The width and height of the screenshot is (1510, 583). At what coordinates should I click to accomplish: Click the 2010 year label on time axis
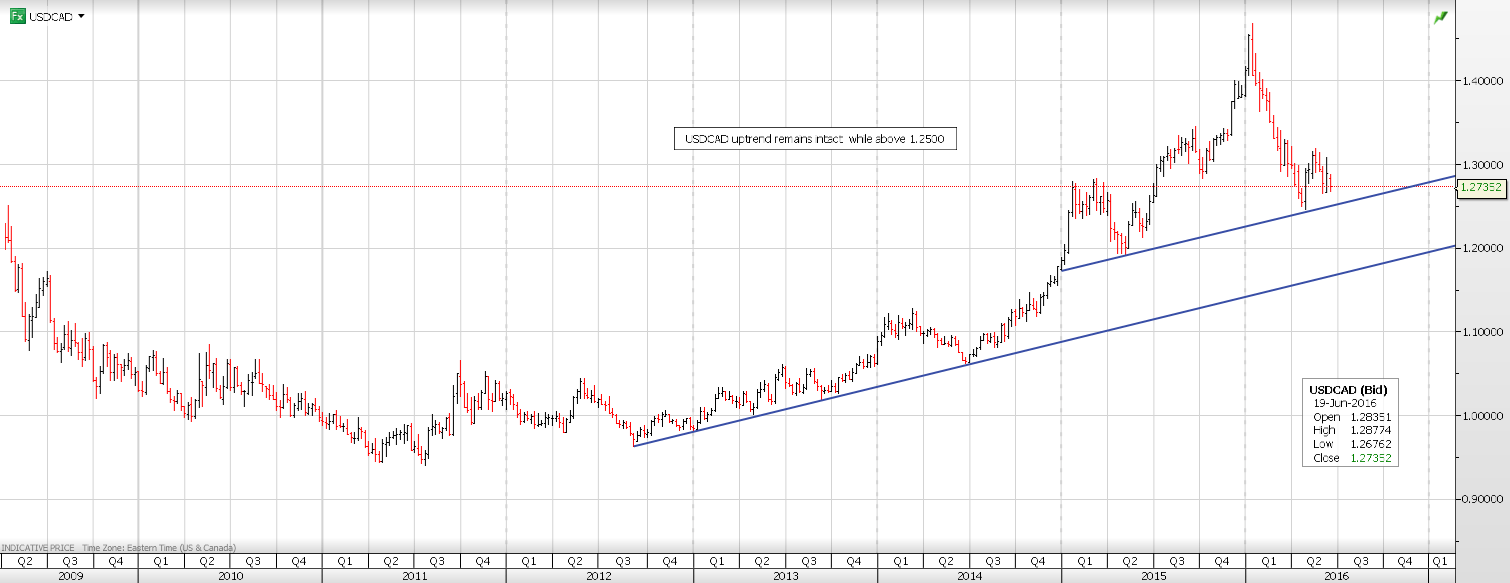tap(230, 576)
